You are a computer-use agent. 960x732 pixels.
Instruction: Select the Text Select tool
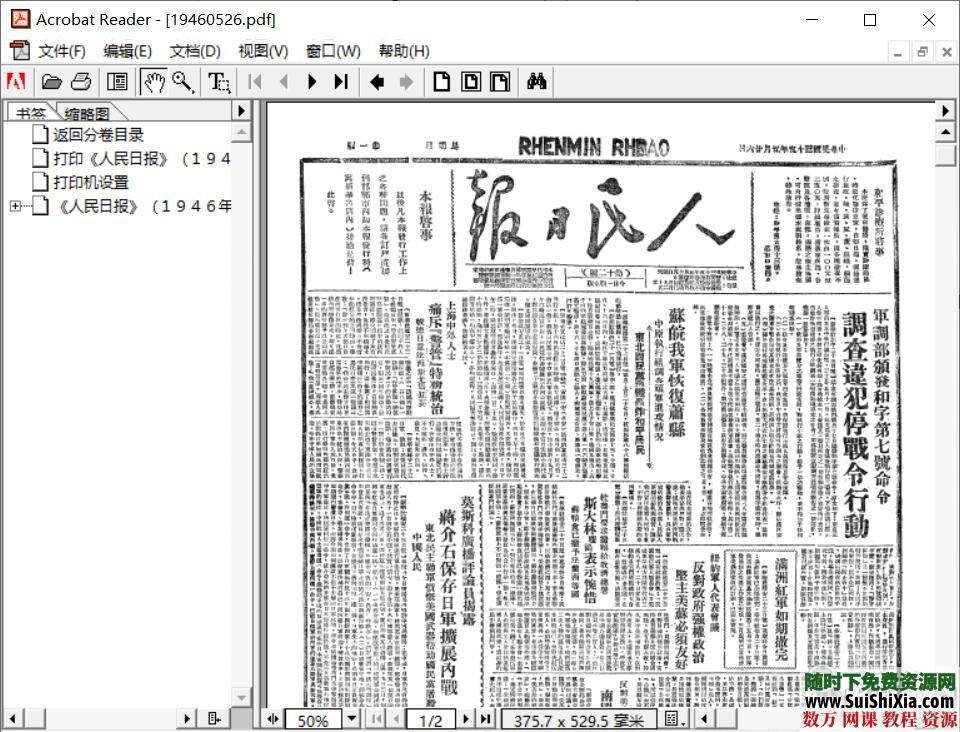click(x=219, y=82)
